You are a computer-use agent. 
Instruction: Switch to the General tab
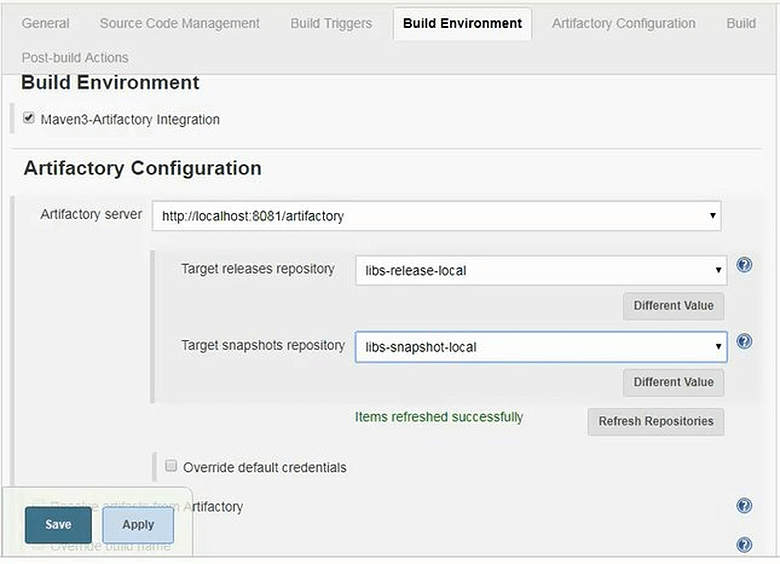(46, 23)
